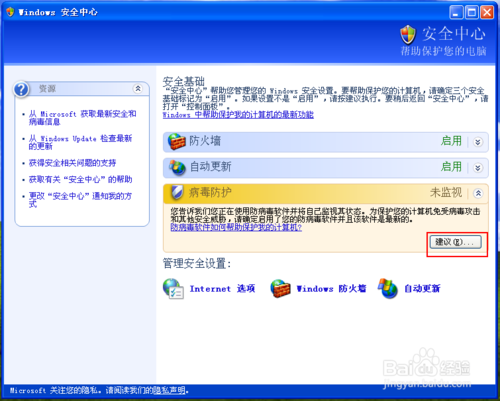Collapse the 资源 panel chevron
The height and width of the screenshot is (401, 500).
point(138,88)
